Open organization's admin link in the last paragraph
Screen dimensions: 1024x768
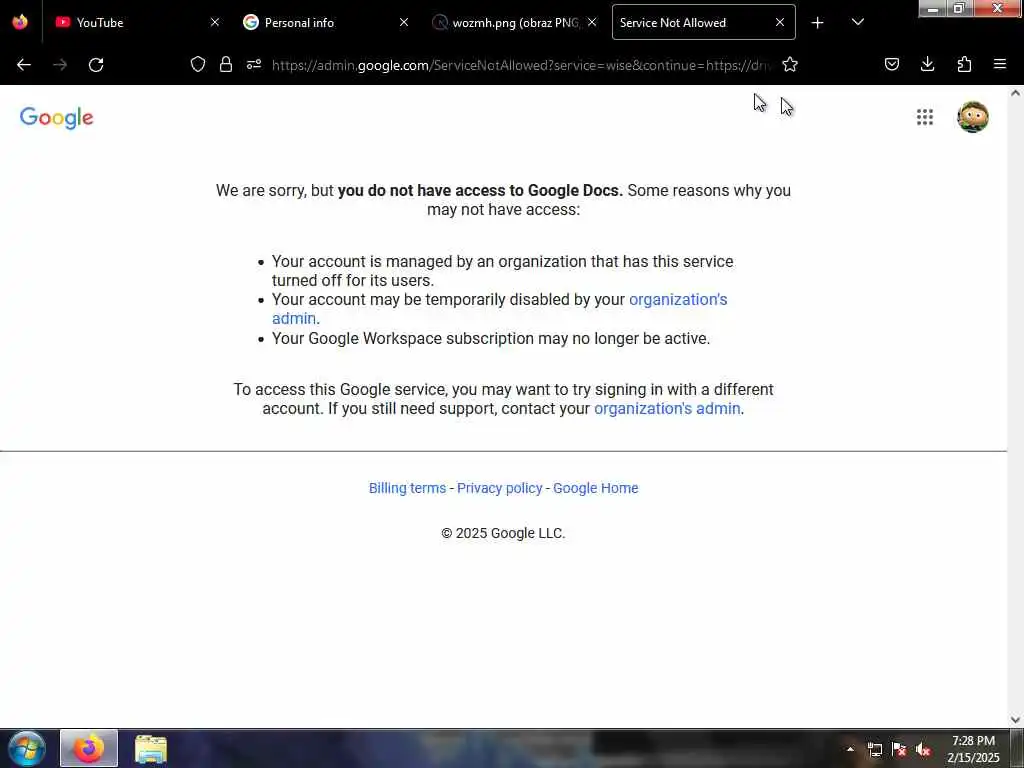pos(667,408)
